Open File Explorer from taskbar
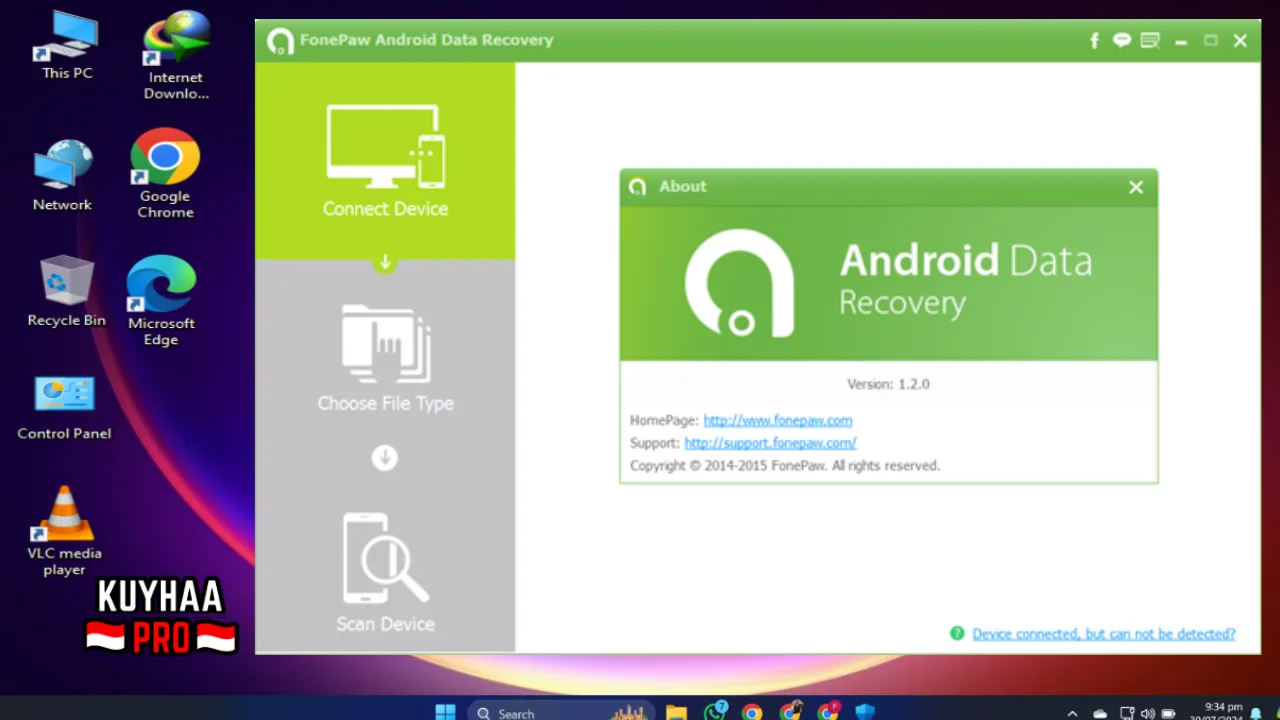 677,712
